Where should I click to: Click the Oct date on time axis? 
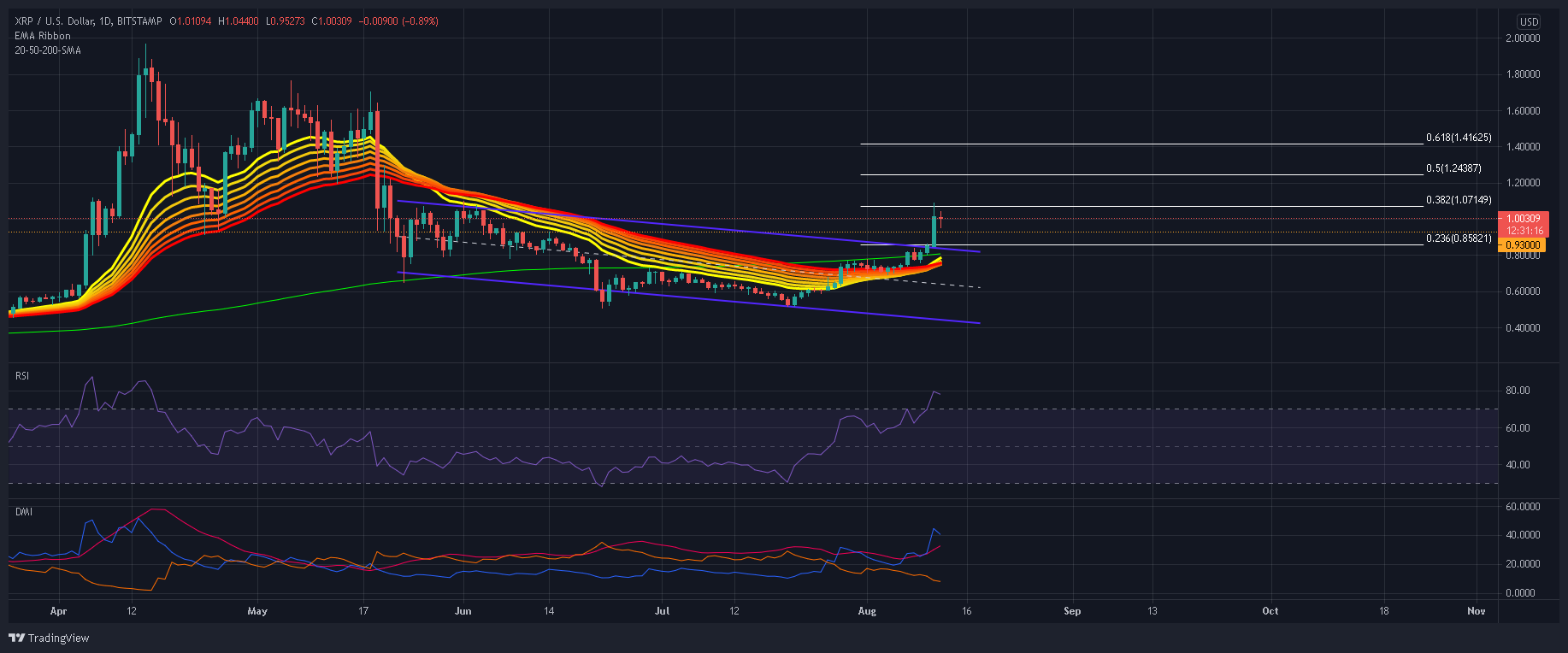(x=1270, y=611)
